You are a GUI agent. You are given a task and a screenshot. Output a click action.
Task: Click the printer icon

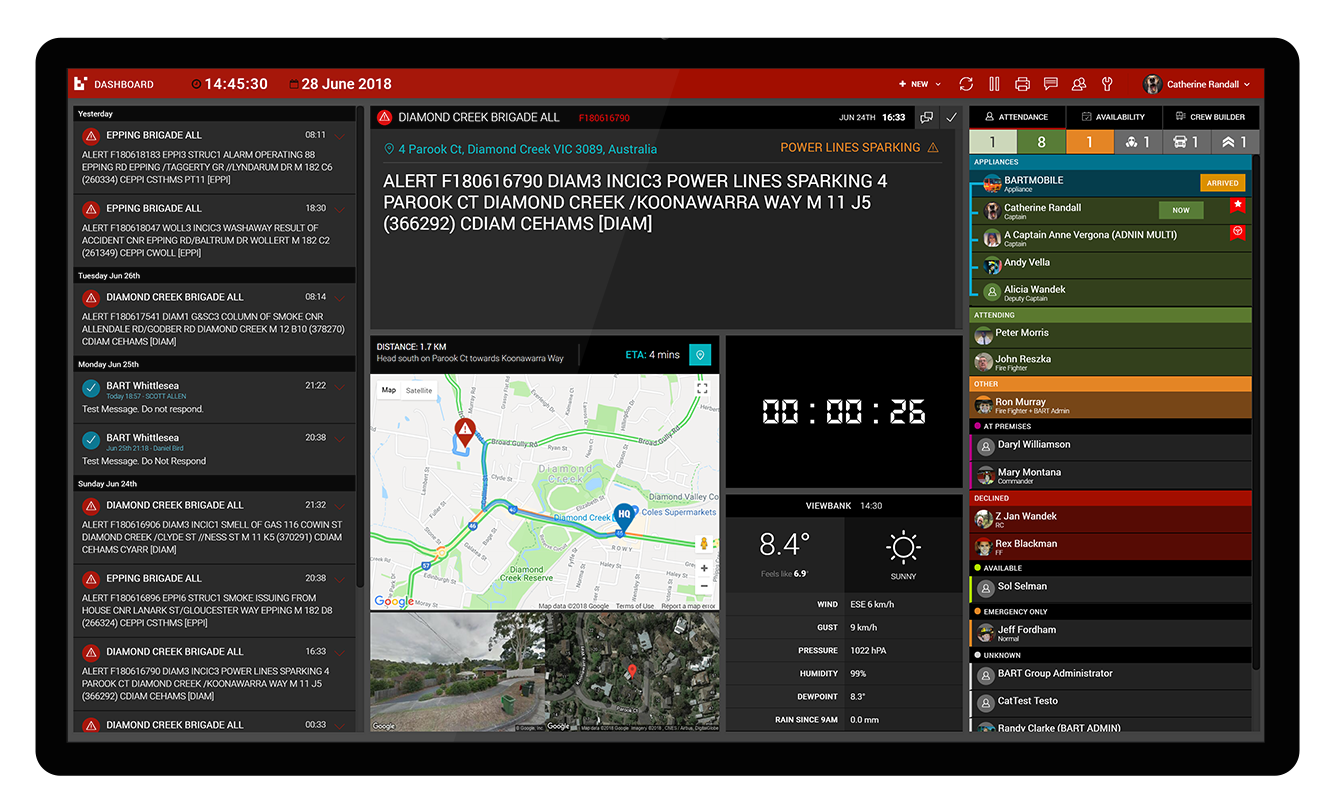1022,85
